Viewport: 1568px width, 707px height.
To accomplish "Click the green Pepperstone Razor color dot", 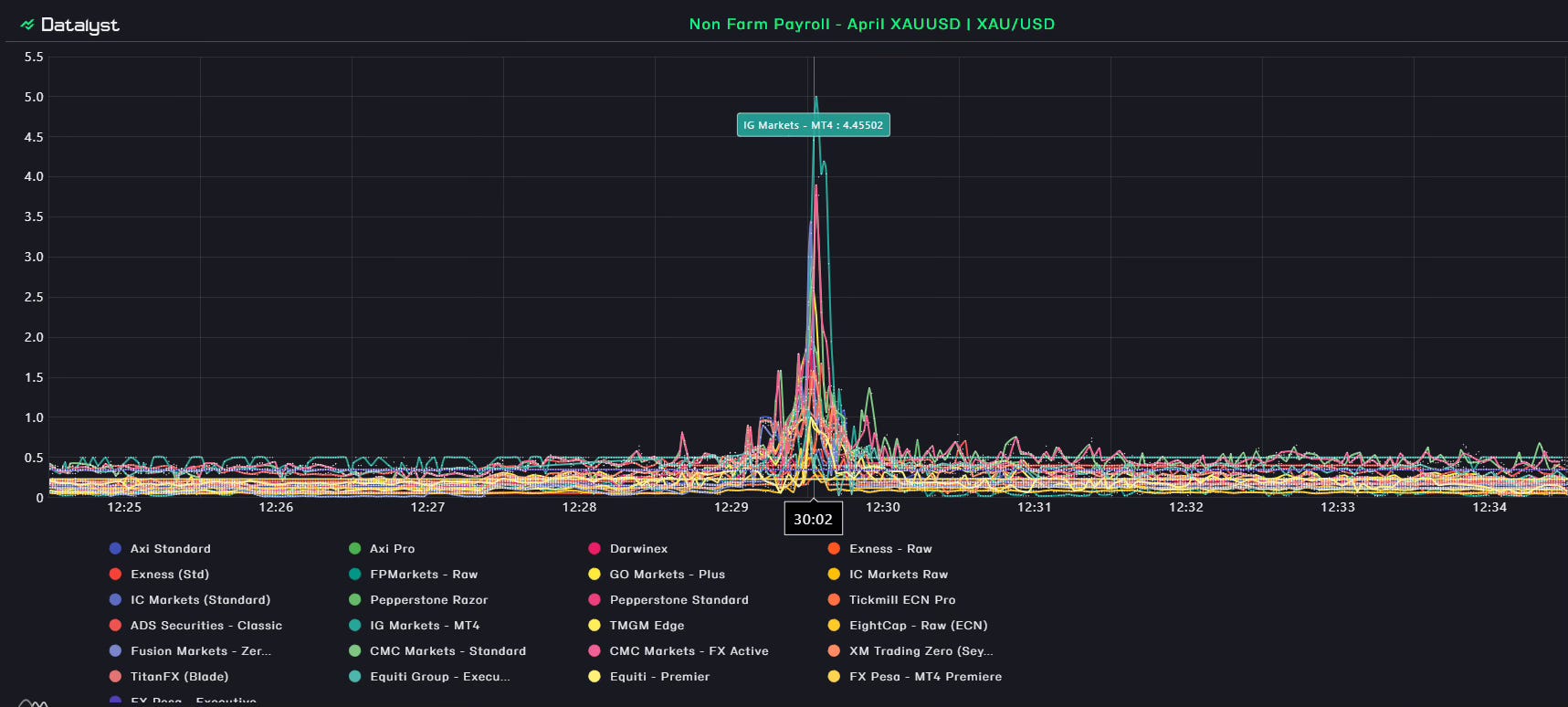I will [354, 600].
